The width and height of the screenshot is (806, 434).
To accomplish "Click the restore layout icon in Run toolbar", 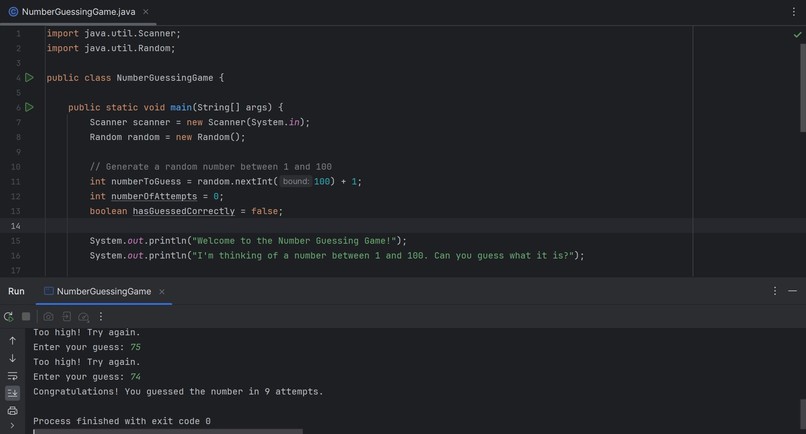I will (x=66, y=317).
